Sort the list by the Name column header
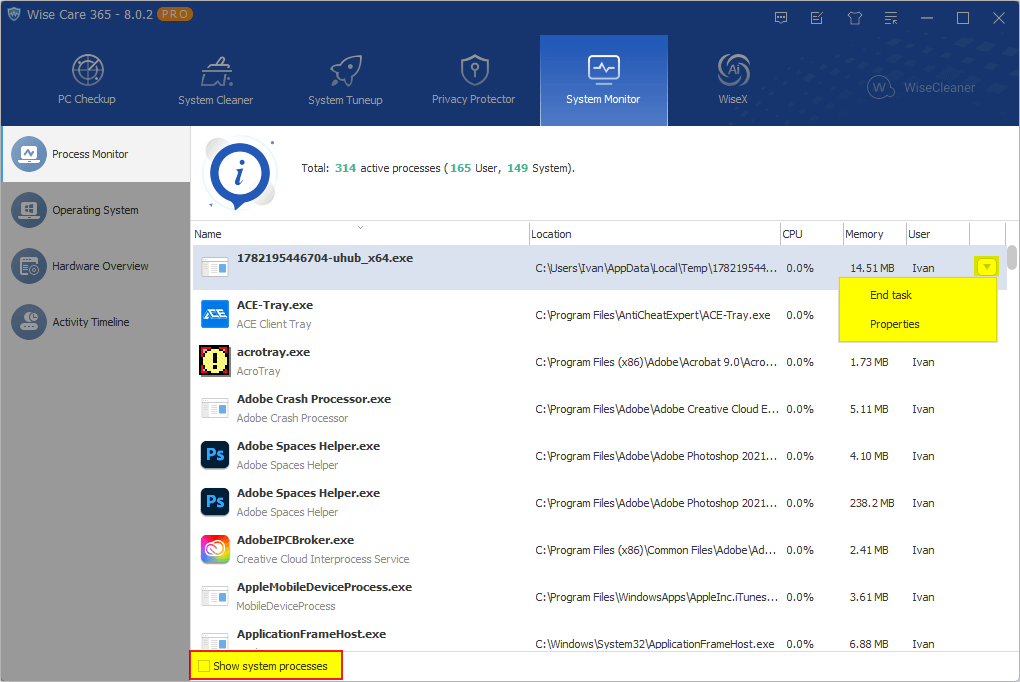The image size is (1020, 682). pos(360,234)
